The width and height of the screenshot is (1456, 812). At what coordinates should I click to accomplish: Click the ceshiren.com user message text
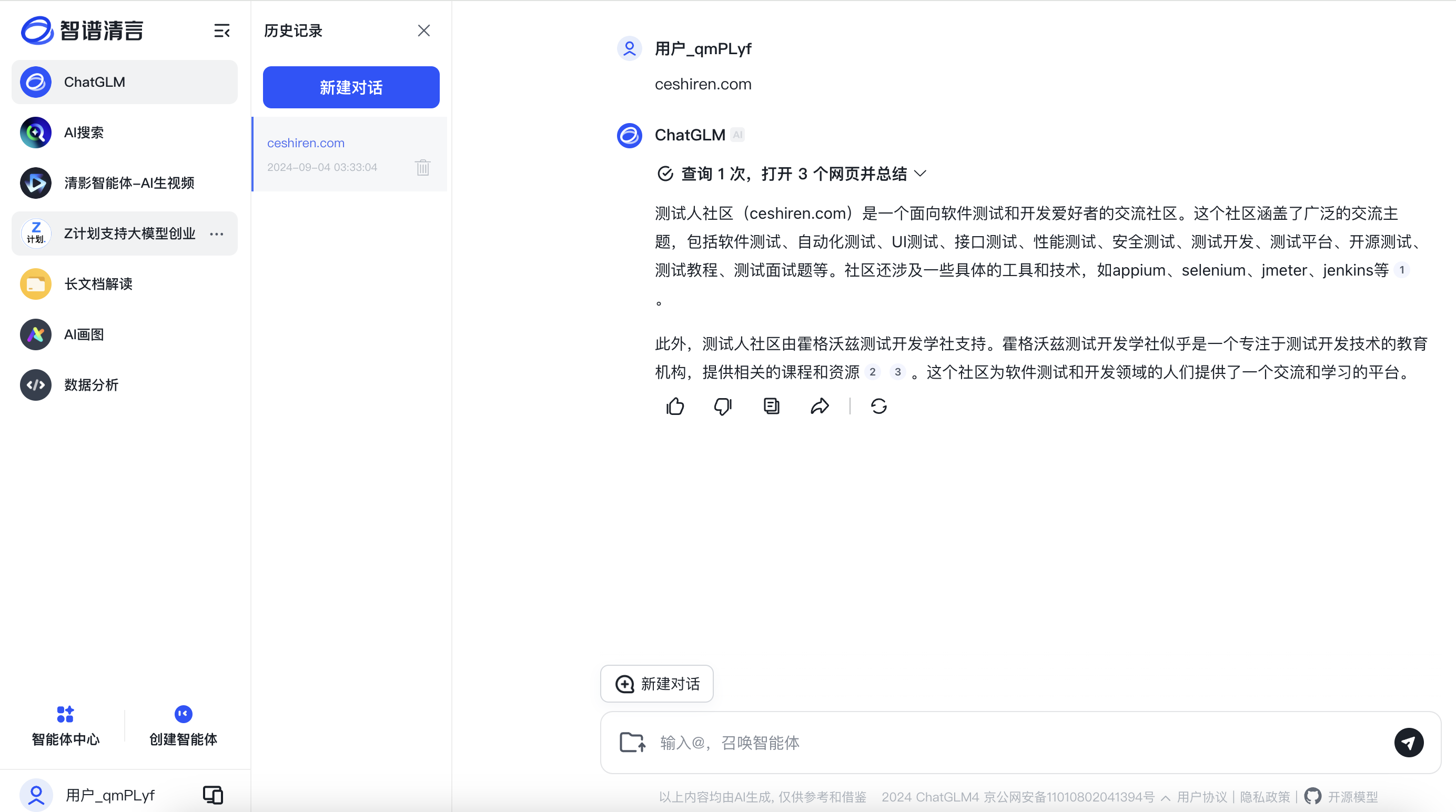tap(703, 84)
